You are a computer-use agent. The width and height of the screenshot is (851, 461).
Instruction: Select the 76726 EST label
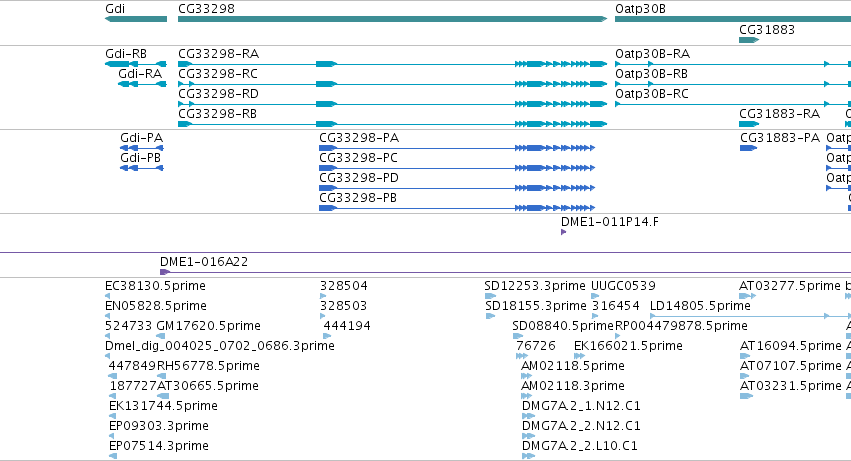[536, 346]
